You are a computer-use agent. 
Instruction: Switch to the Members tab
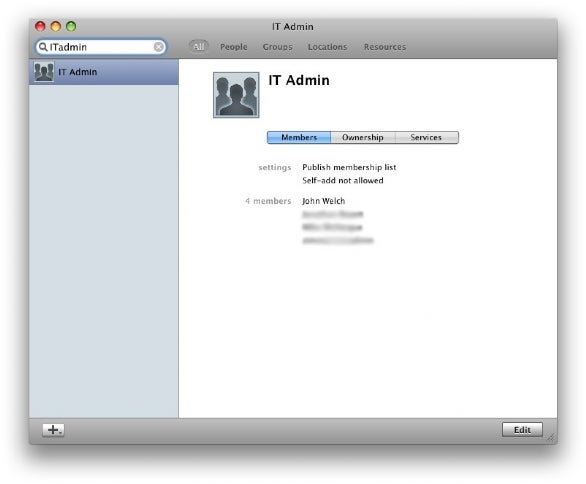299,137
